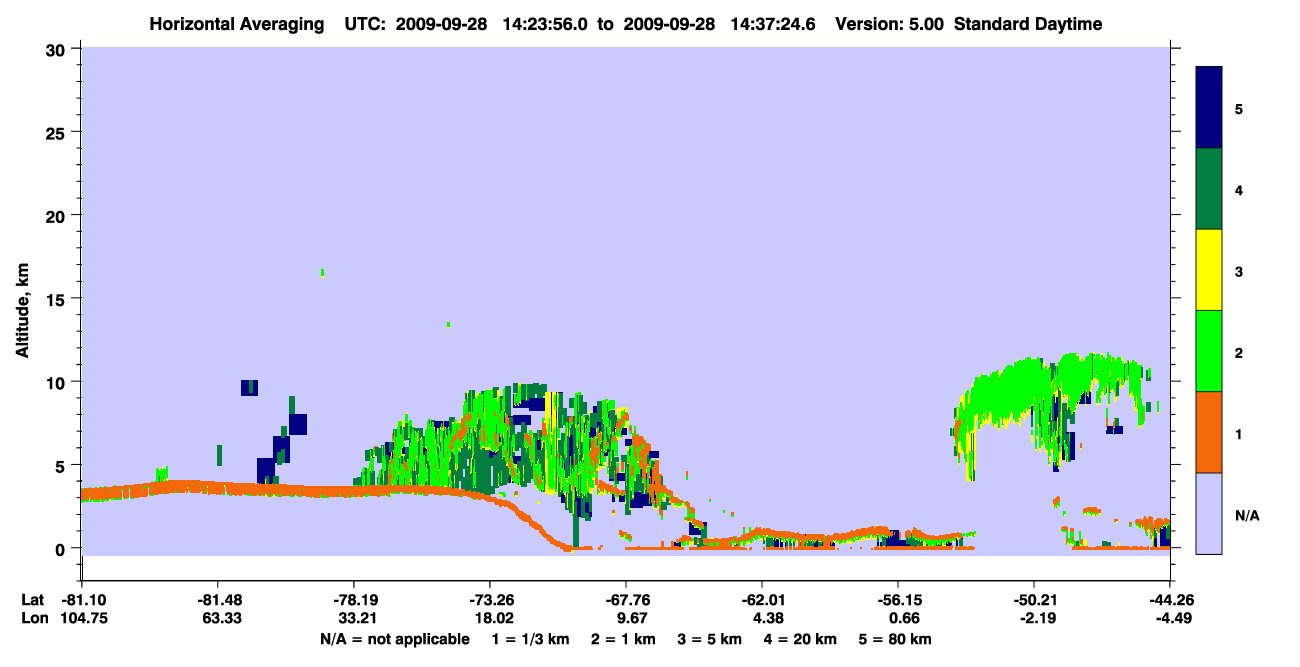Click the 'Lat' row label
Screen dimensions: 1300x667
coord(32,600)
